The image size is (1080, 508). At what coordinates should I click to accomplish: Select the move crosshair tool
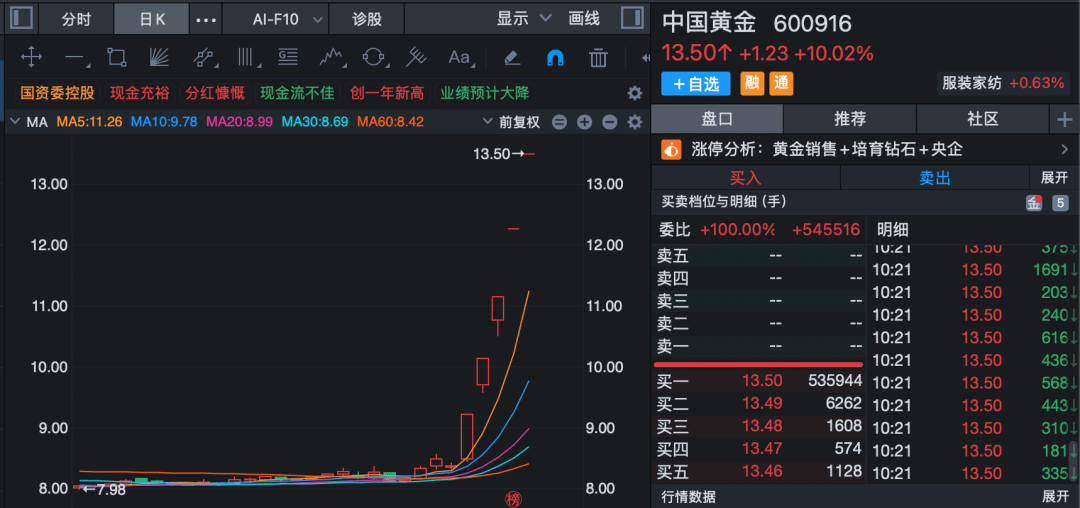[x=32, y=57]
